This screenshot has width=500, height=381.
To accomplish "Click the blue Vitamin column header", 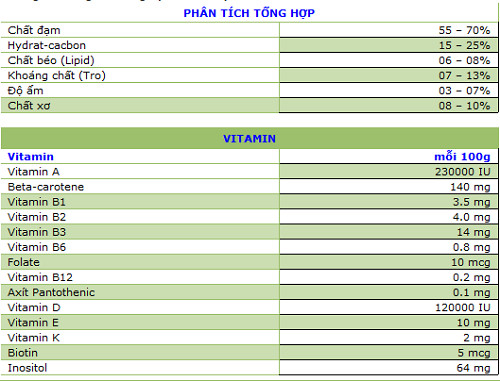I will pos(30,156).
